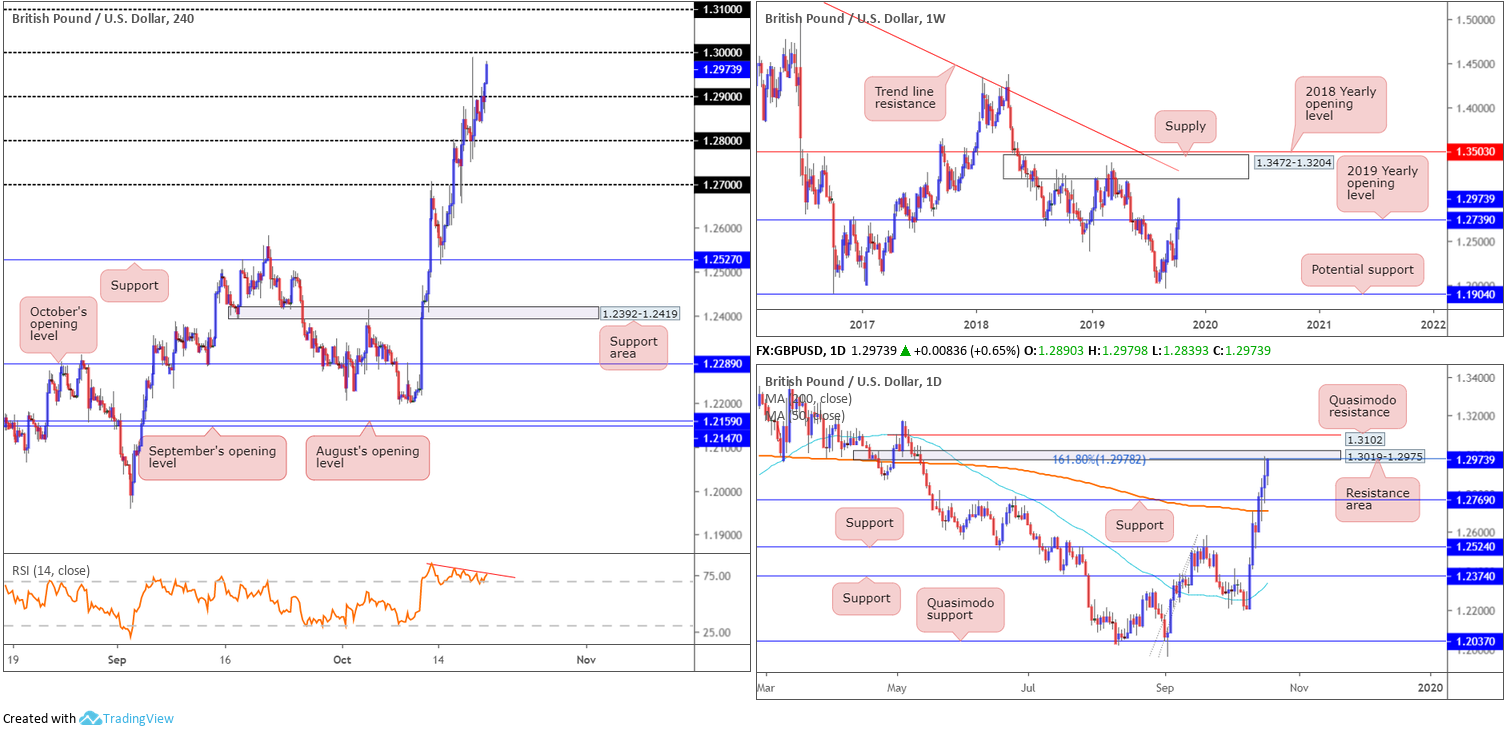Click the 1.27690 price tag on daily chart
The height and width of the screenshot is (734, 1508).
1476,499
